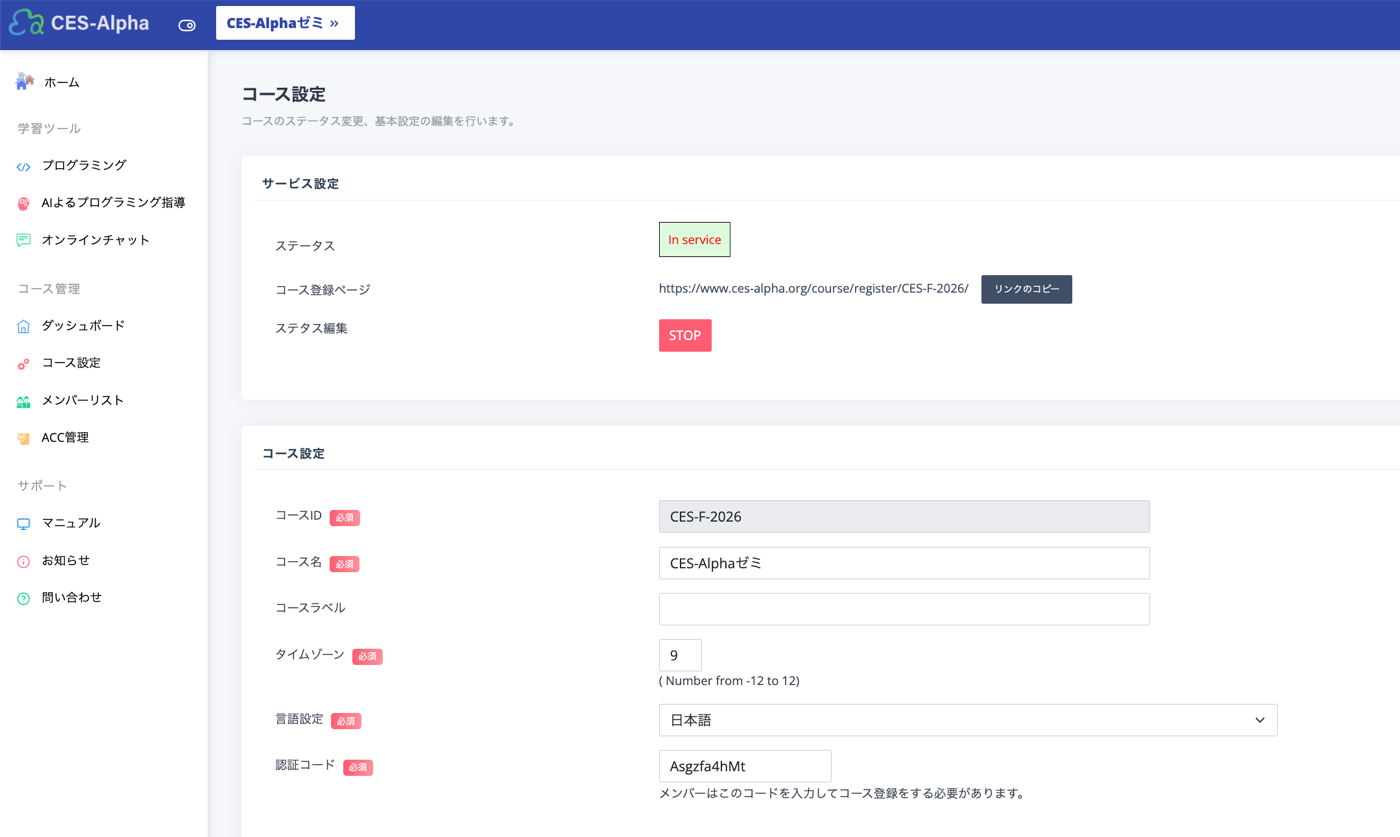Click the question mark icon for 問い合わせ
Screen dimensions: 1400x837
coord(24,598)
